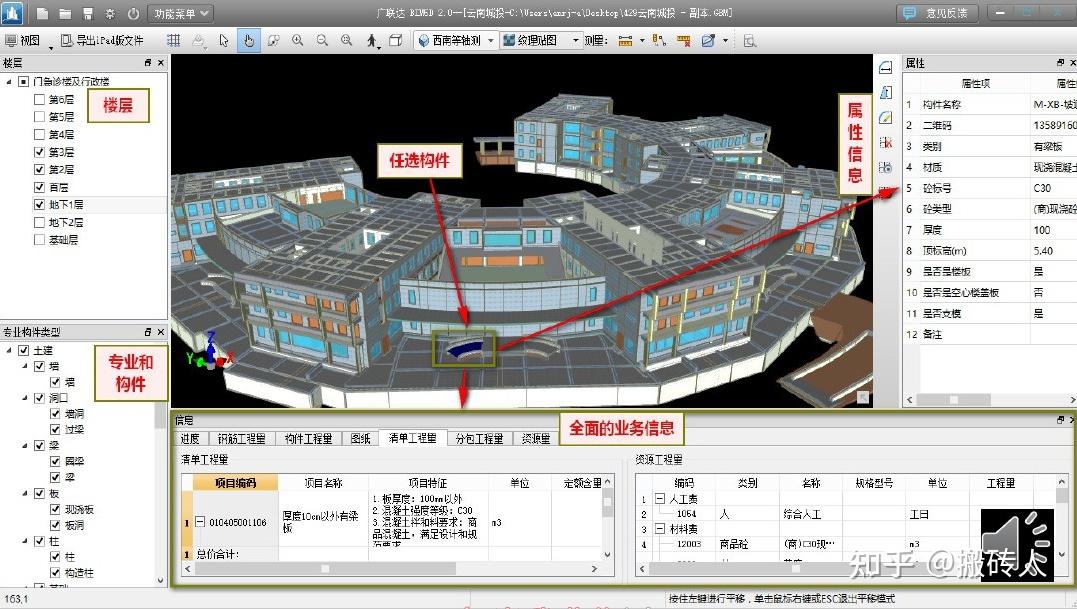
Task: Switch to the 进度 tab
Action: [190, 439]
